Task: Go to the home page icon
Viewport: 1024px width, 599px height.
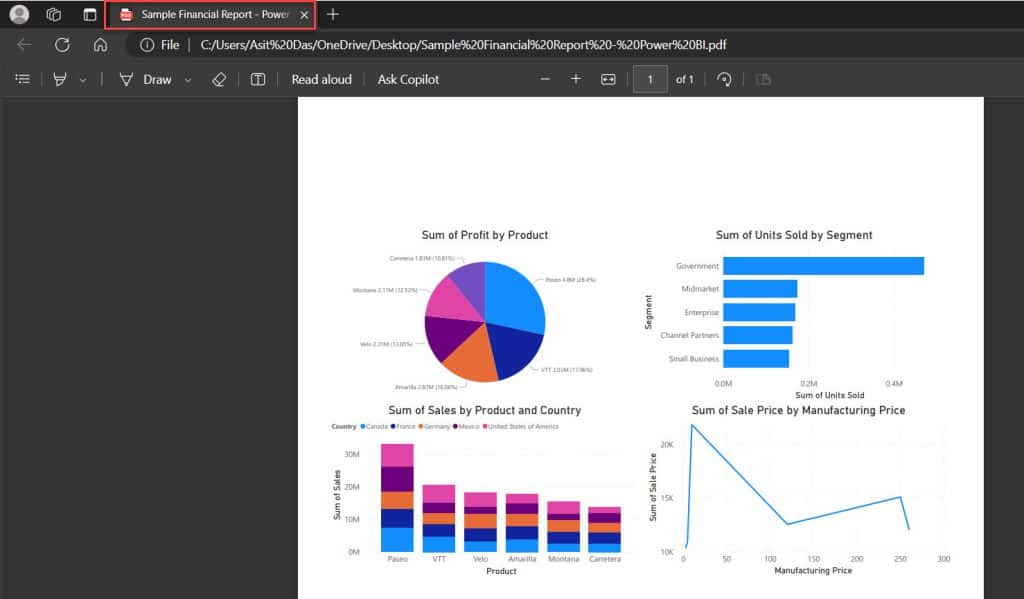Action: [100, 44]
